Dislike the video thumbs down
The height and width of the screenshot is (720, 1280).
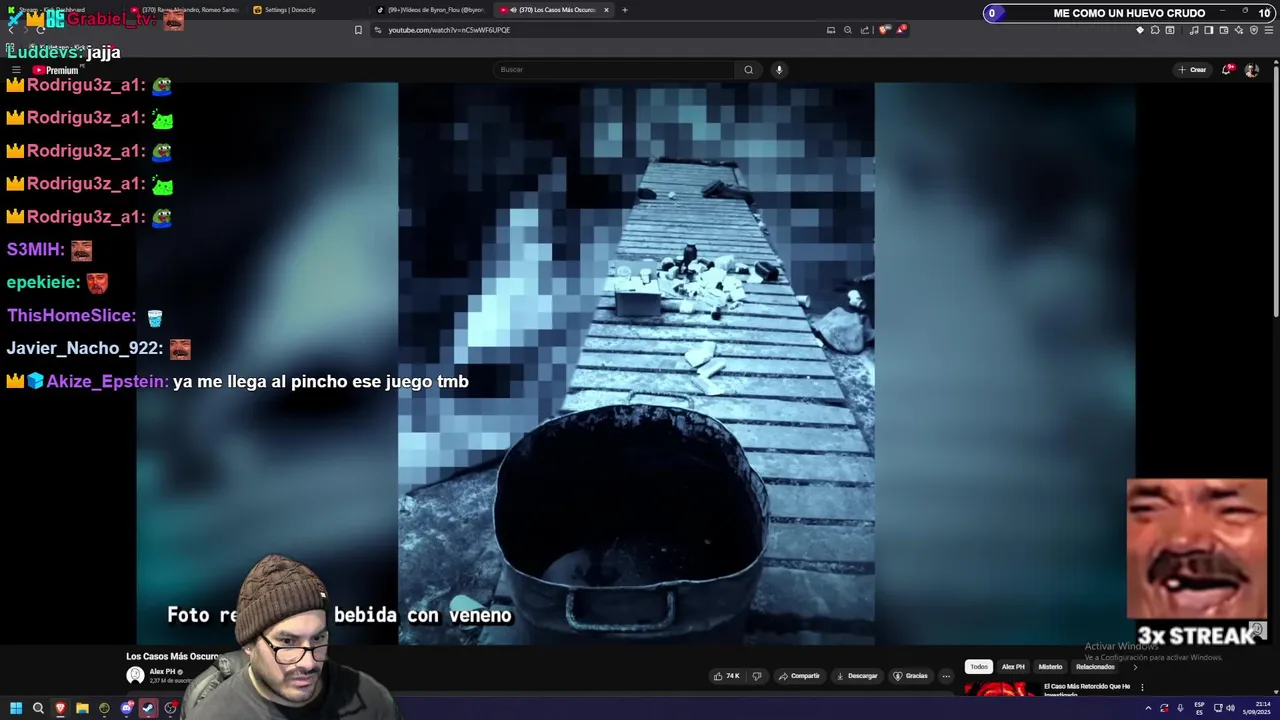(756, 676)
